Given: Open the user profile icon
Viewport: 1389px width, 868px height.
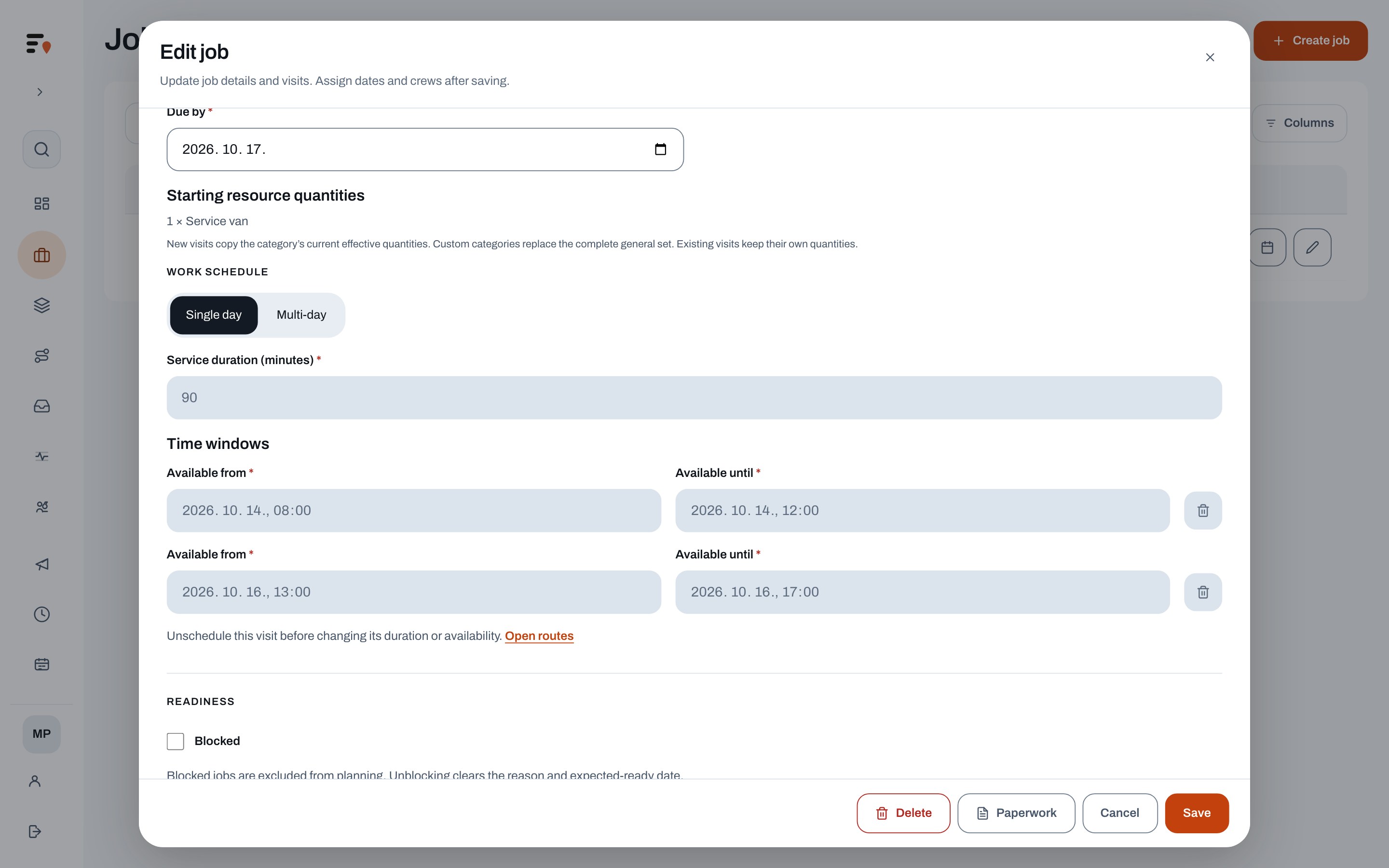Looking at the screenshot, I should (35, 781).
